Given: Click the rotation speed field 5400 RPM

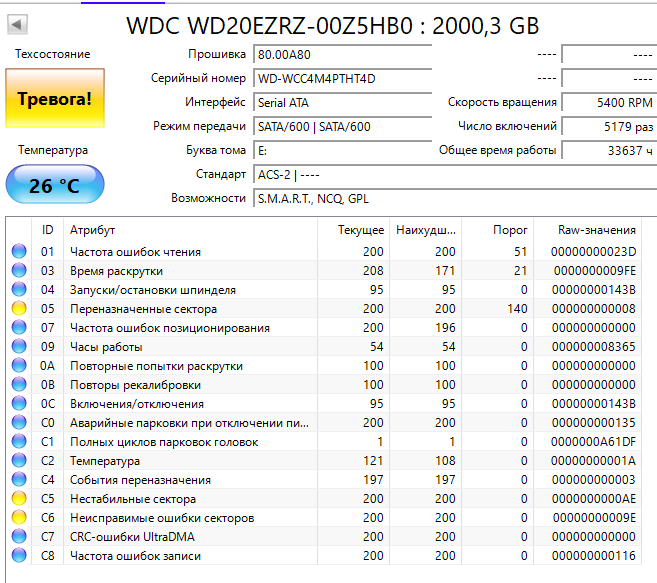Looking at the screenshot, I should [609, 102].
